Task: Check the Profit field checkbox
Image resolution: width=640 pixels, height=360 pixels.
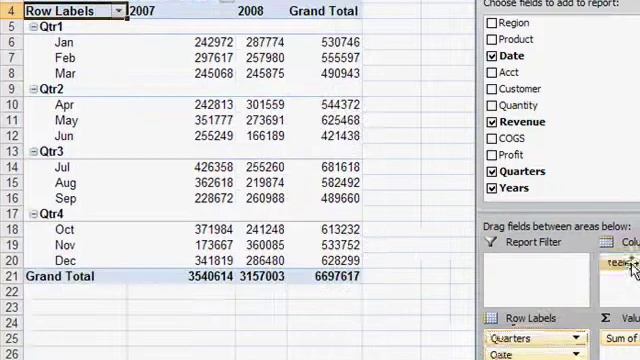Action: pyautogui.click(x=492, y=155)
